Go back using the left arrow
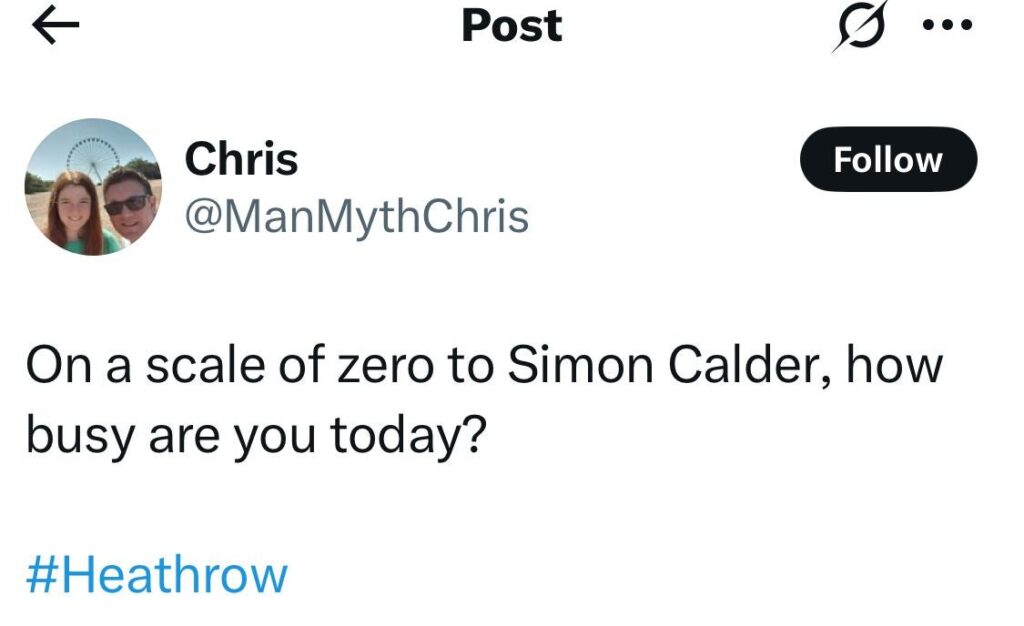This screenshot has height=626, width=1024. pos(56,27)
